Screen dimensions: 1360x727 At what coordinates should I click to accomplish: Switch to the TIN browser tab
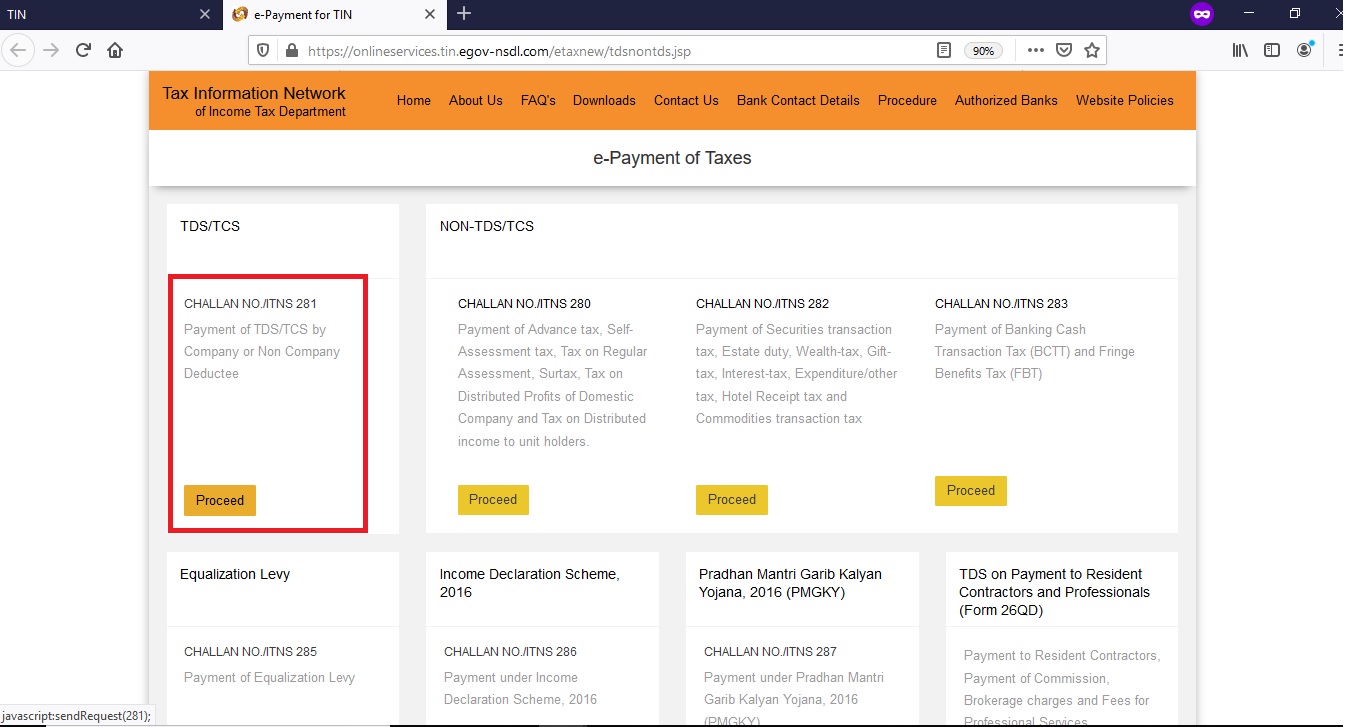tap(100, 14)
